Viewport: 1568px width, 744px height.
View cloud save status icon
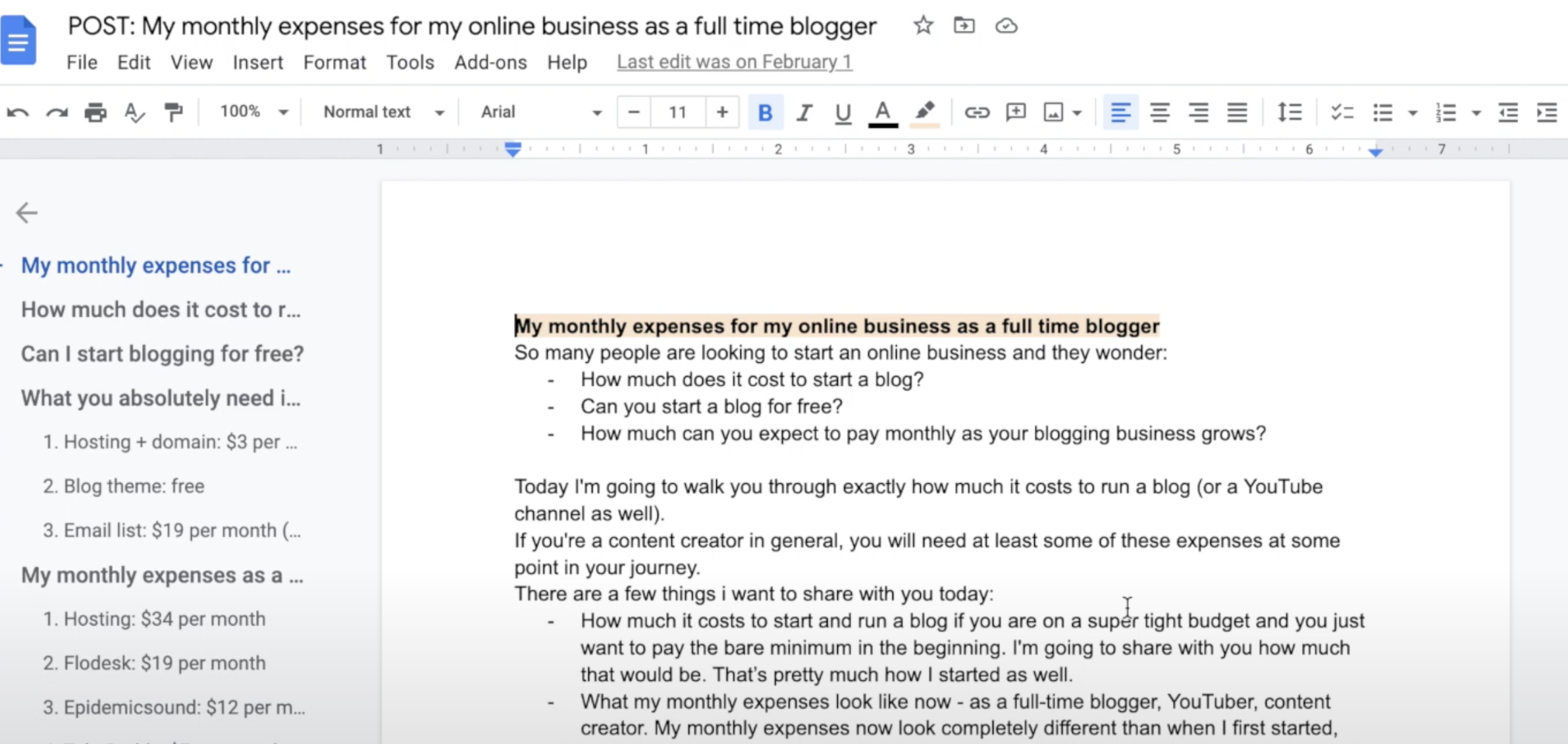click(1006, 26)
